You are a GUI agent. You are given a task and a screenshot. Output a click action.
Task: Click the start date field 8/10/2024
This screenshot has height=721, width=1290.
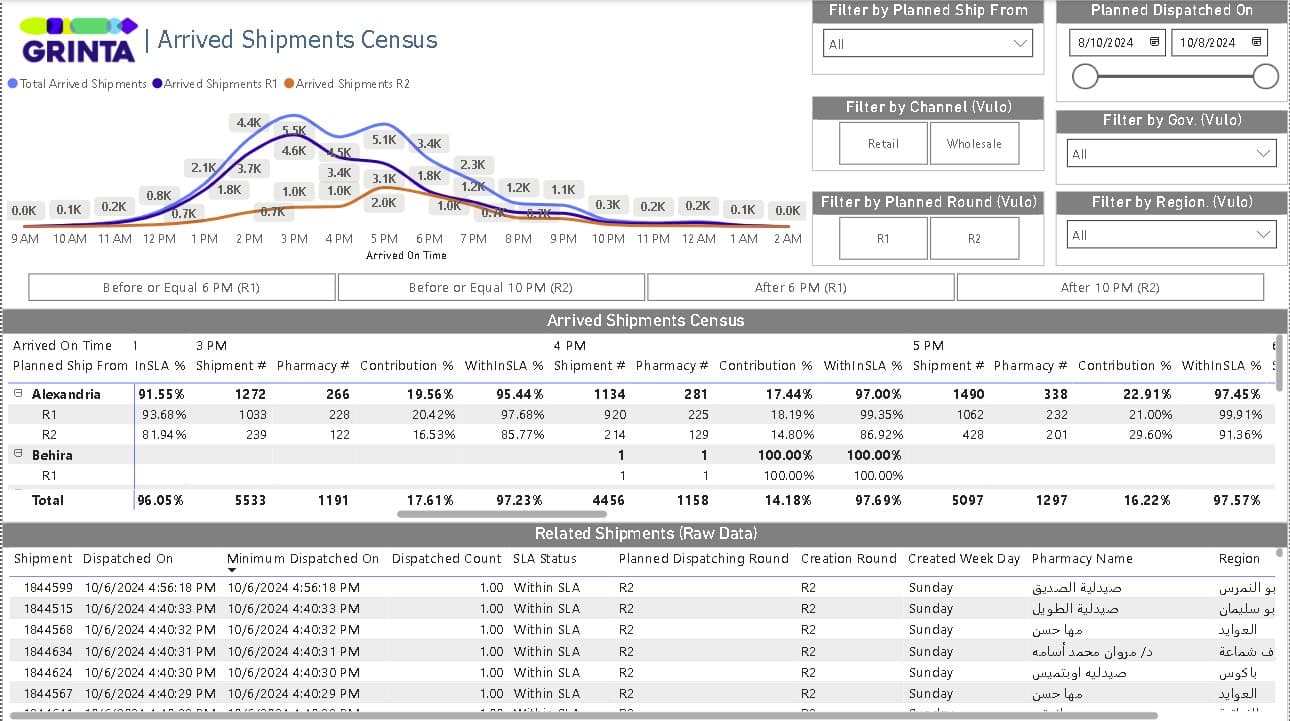coord(1117,42)
